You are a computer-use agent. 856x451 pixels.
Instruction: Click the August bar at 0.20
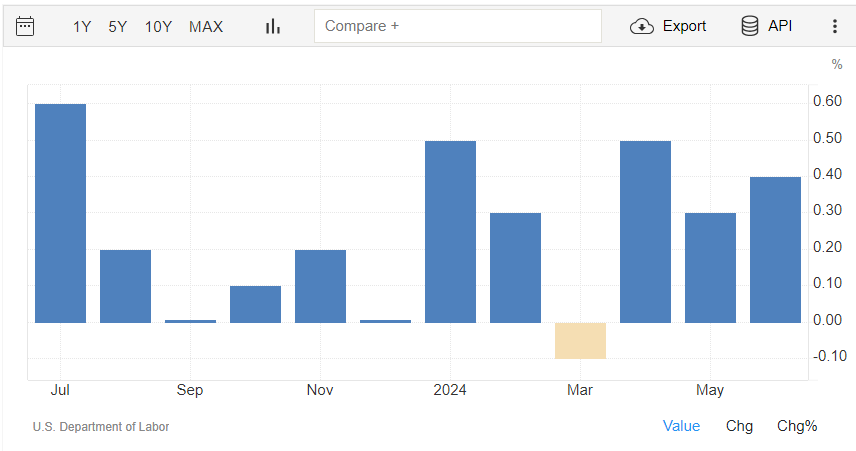coord(126,287)
